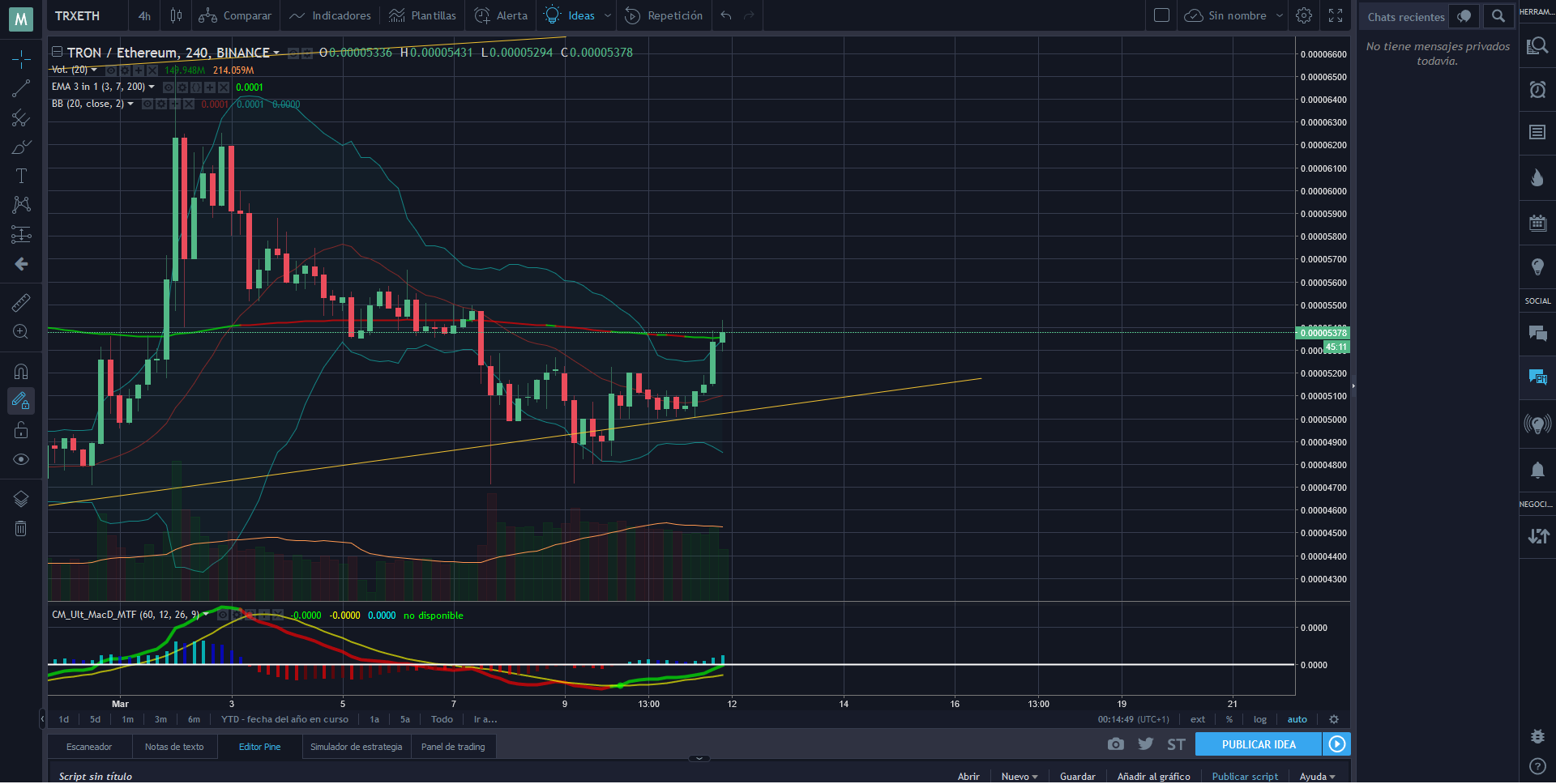Open the economic calendar panel
The width and height of the screenshot is (1556, 784).
(1537, 223)
